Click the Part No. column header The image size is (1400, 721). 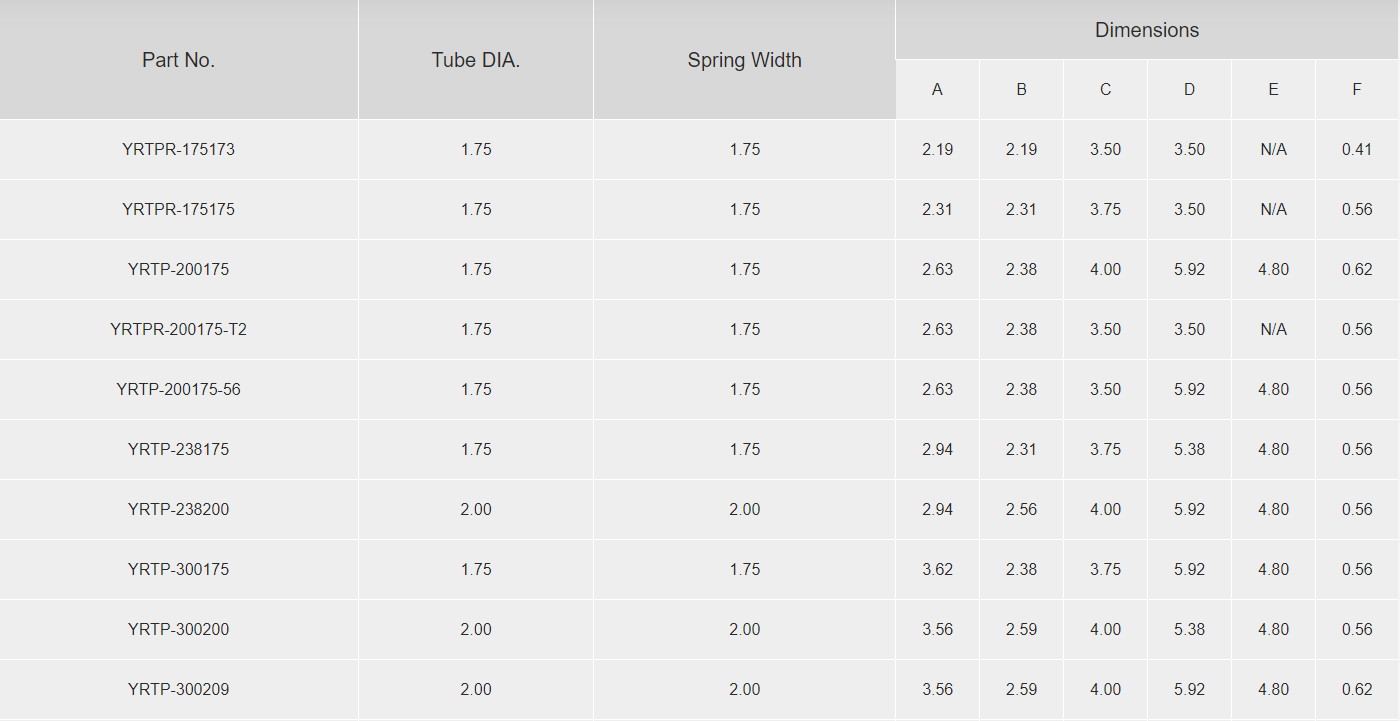(178, 60)
